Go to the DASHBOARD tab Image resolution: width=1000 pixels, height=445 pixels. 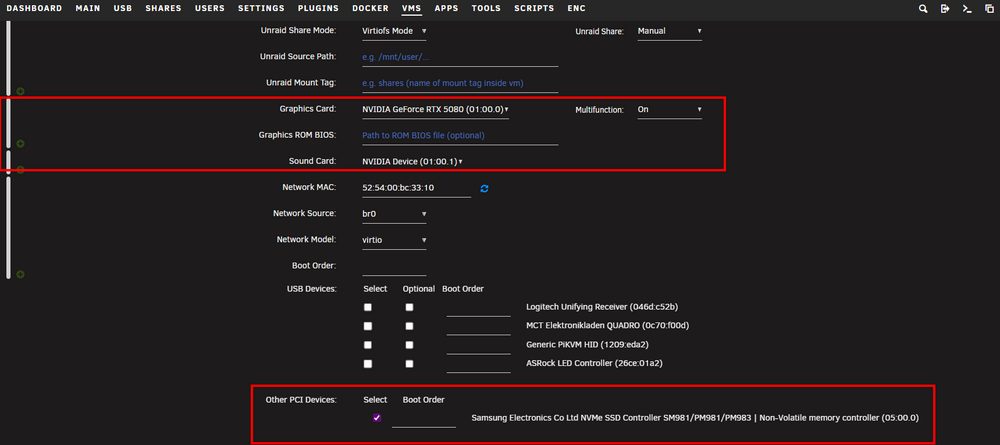(x=34, y=9)
